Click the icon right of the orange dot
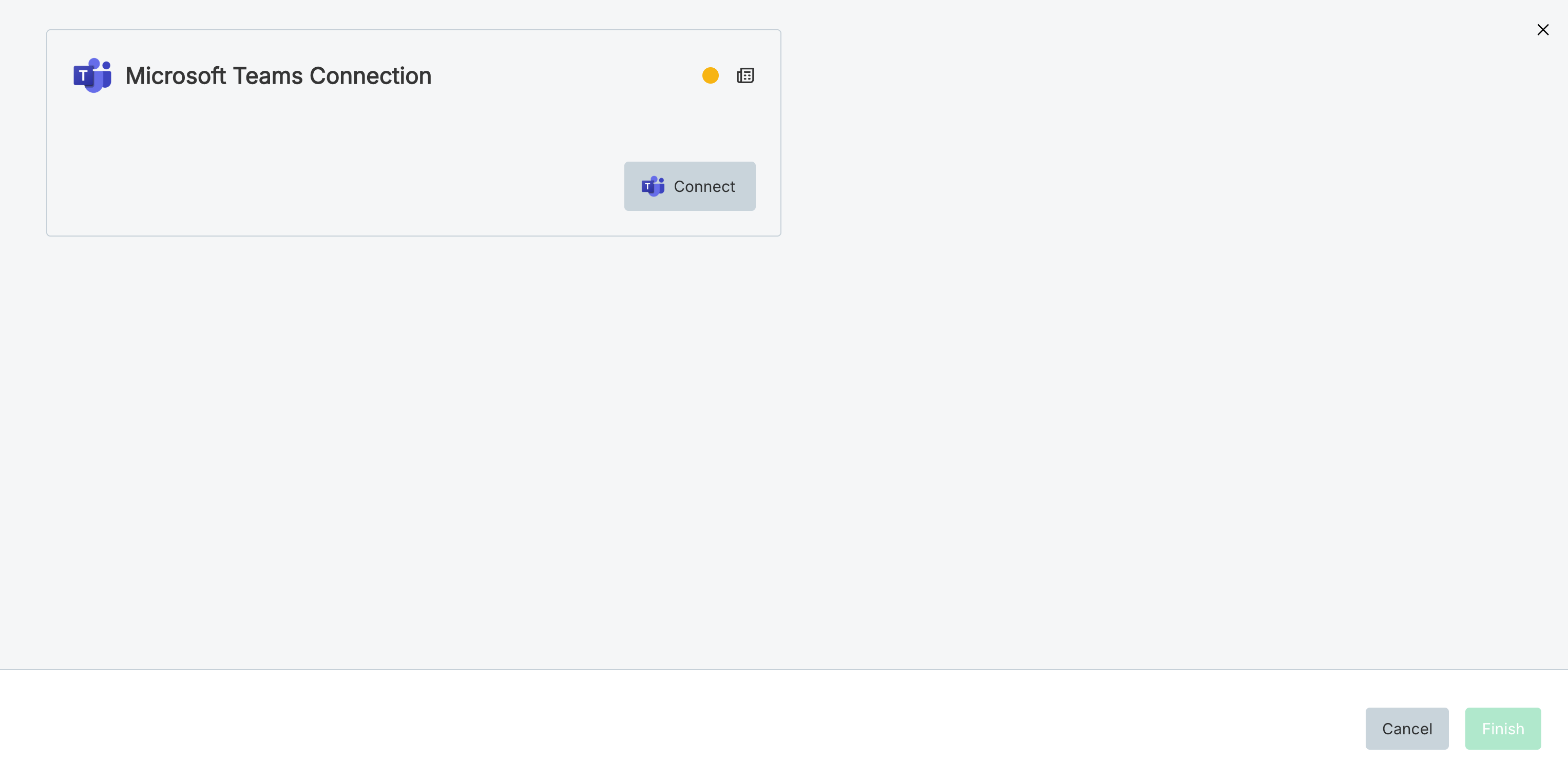Screen dimensions: 1568x781 pyautogui.click(x=745, y=75)
